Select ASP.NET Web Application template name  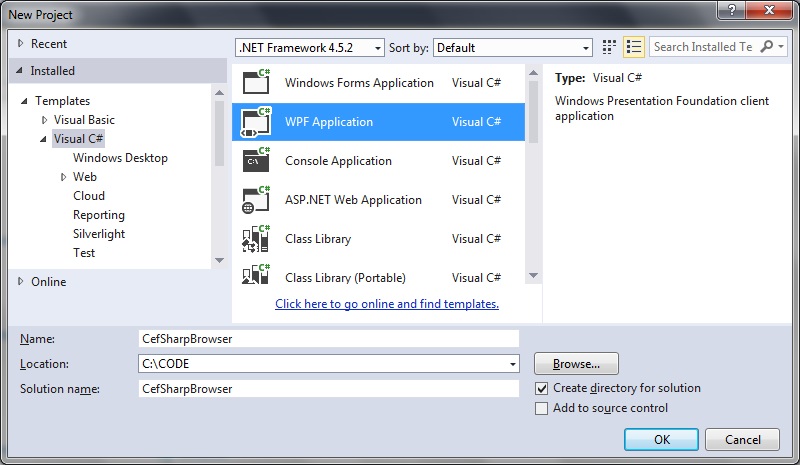coord(353,200)
